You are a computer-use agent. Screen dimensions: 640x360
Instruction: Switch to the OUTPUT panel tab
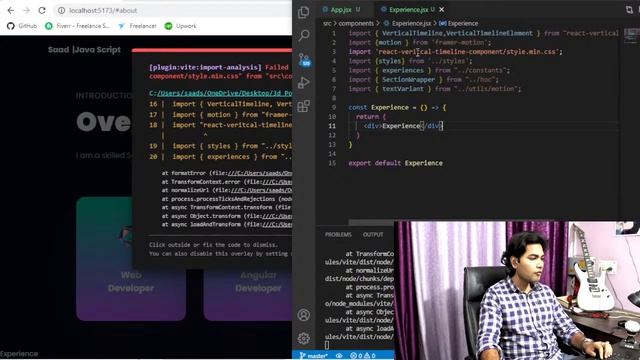(x=373, y=235)
